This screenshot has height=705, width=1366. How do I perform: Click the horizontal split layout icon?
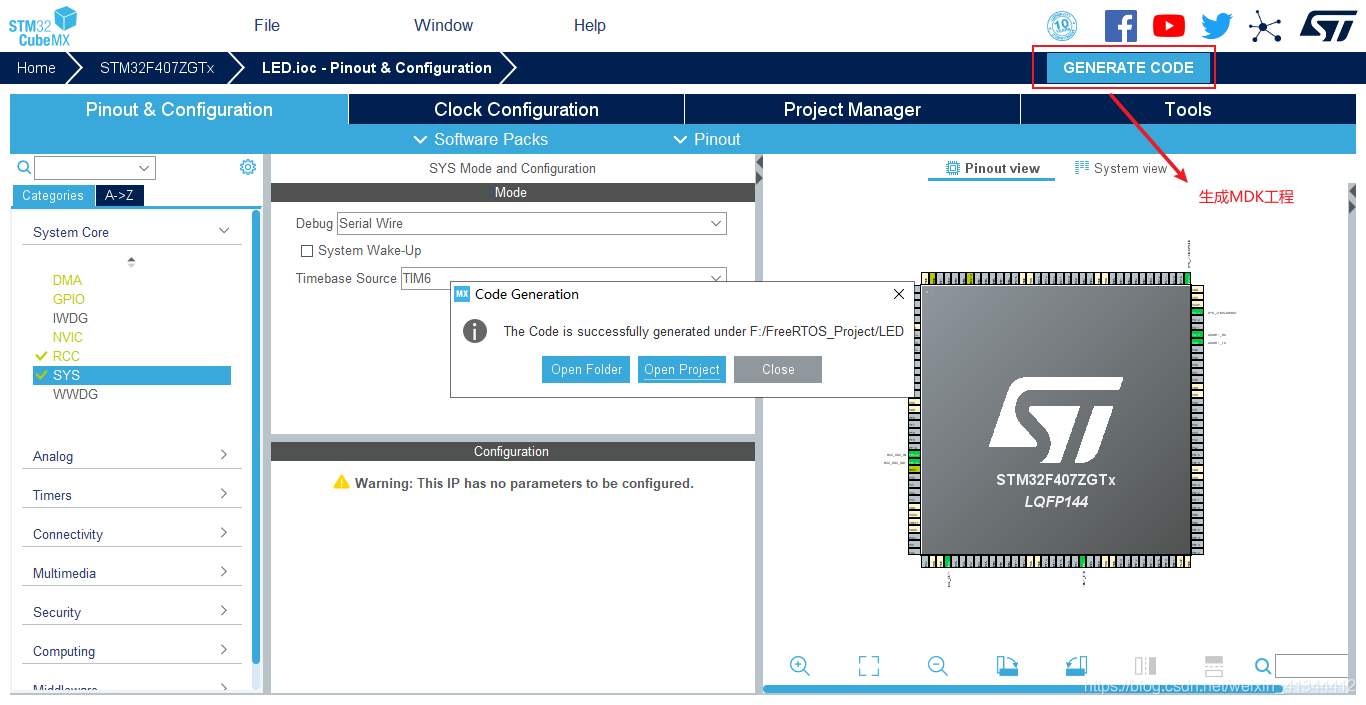point(1214,666)
